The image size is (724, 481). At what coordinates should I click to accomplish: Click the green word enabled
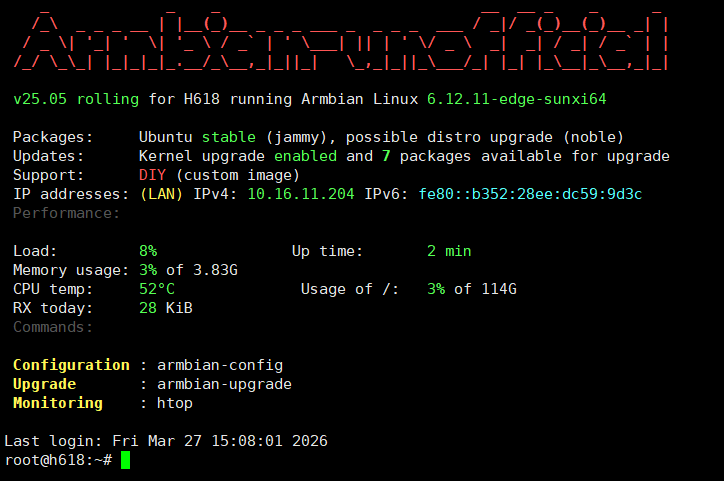(305, 156)
